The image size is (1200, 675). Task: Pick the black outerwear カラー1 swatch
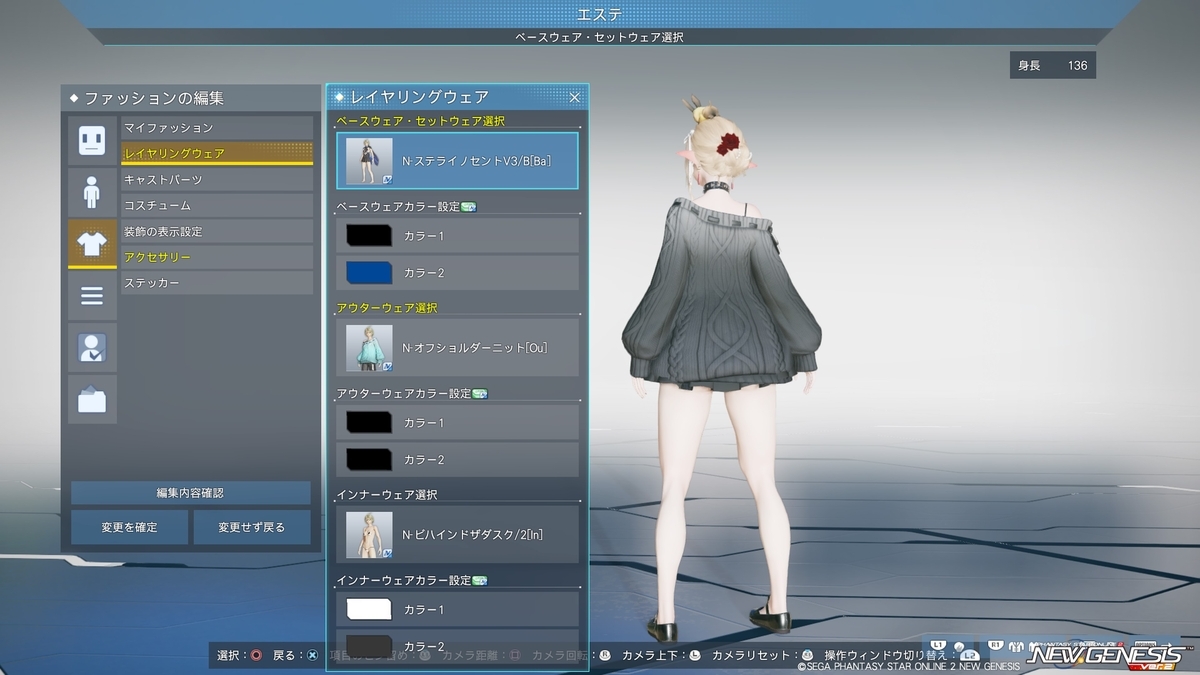(369, 423)
